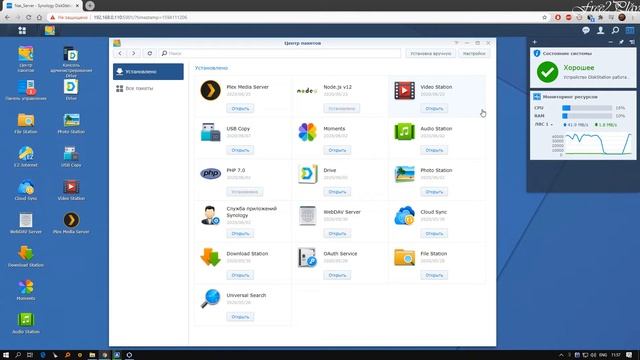Click Открыть under Drive package
The width and height of the screenshot is (640, 360).
coord(337,192)
